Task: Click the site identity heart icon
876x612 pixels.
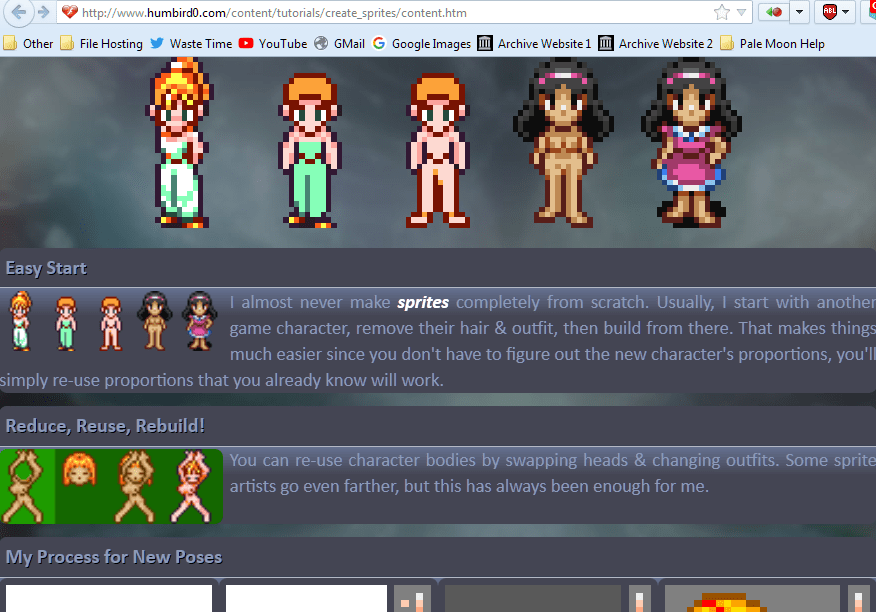Action: 69,12
